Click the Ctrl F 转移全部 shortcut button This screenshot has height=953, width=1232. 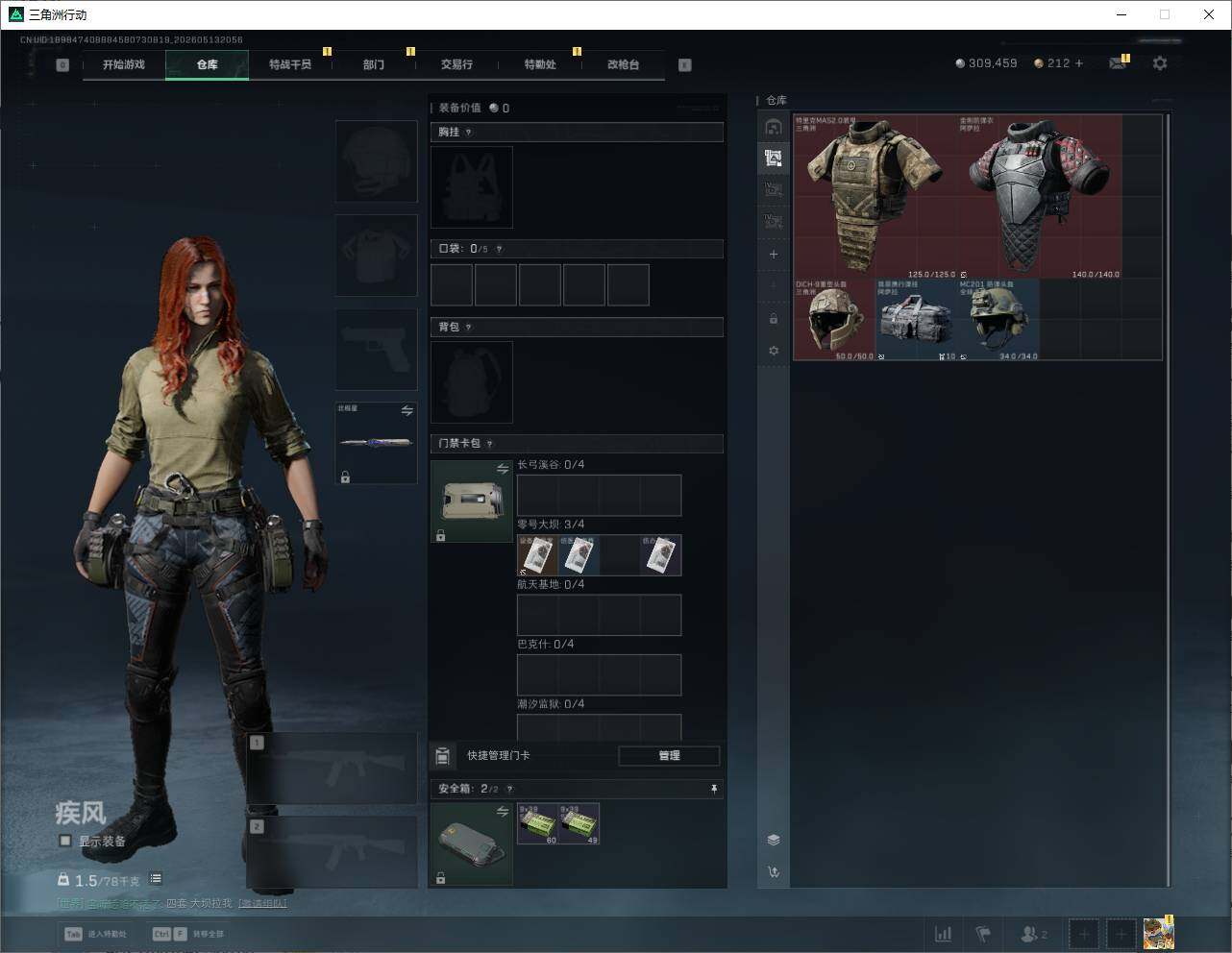(188, 934)
